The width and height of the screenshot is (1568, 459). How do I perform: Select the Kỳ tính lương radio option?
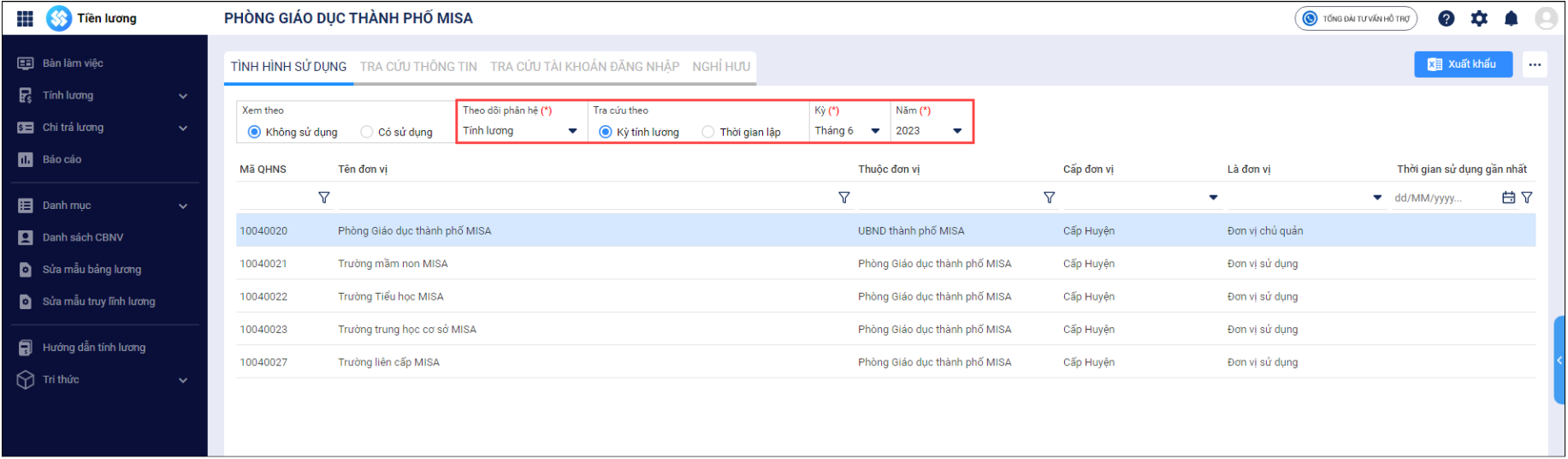pos(606,132)
